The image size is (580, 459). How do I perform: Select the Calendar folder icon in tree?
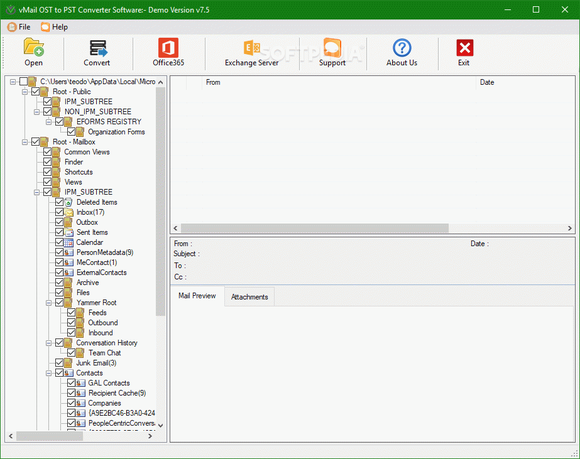(x=69, y=243)
